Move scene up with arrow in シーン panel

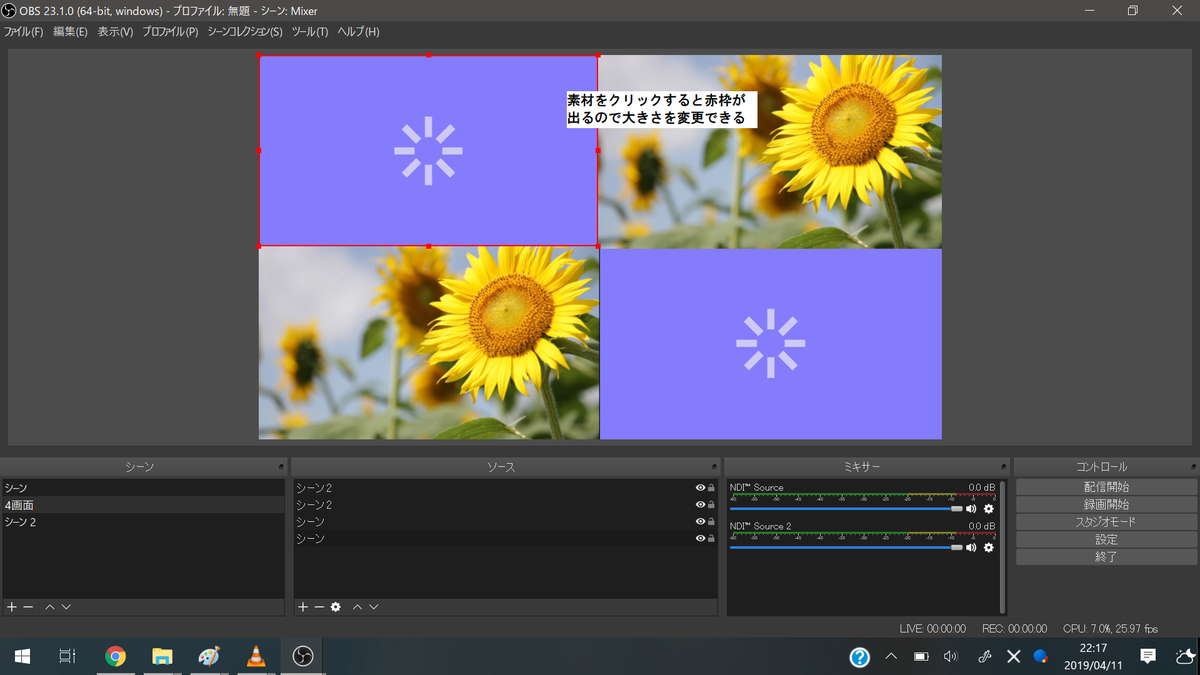(x=49, y=607)
